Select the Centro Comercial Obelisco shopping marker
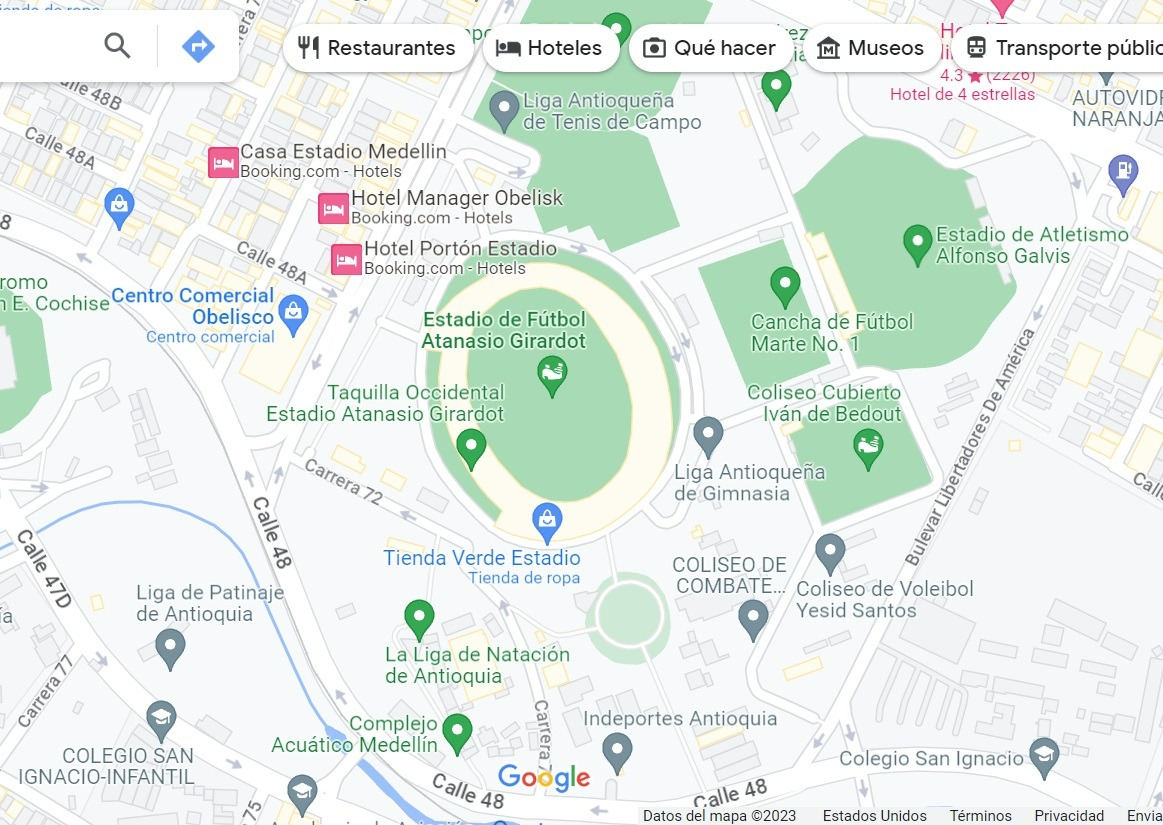The height and width of the screenshot is (825, 1163). point(294,316)
